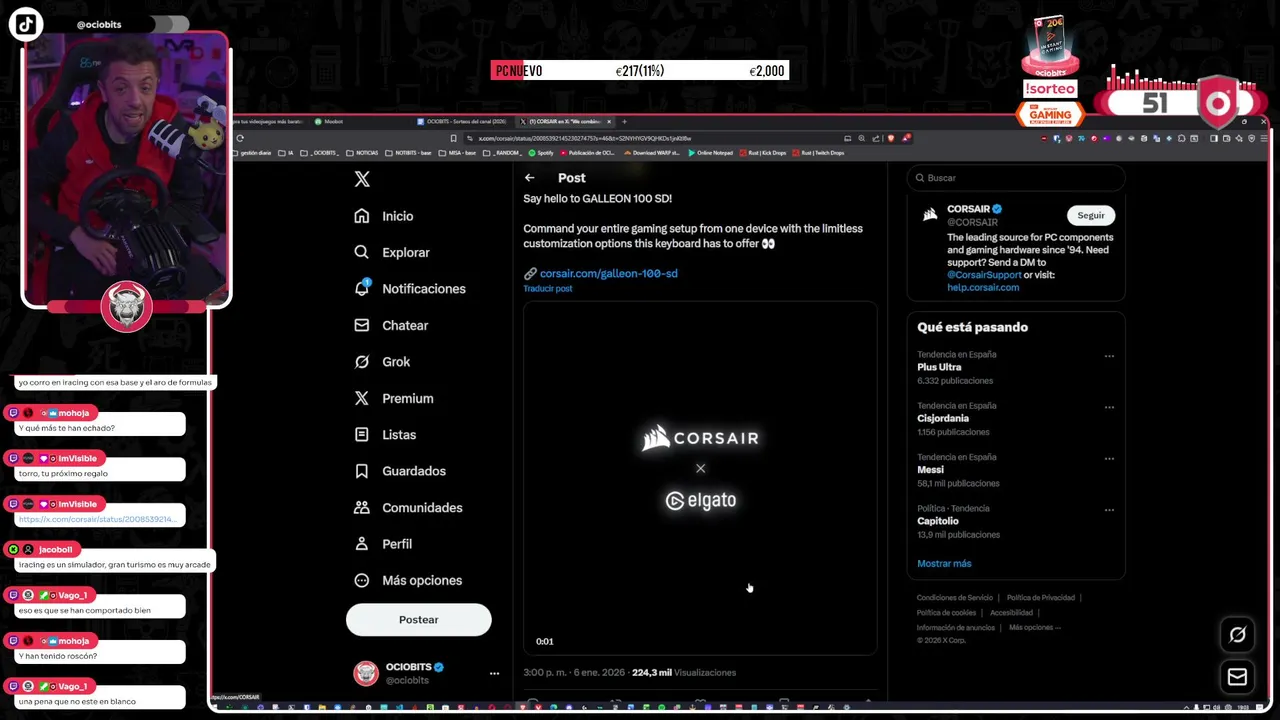Expand footer Más opciones menu
The height and width of the screenshot is (720, 1280).
1035,628
